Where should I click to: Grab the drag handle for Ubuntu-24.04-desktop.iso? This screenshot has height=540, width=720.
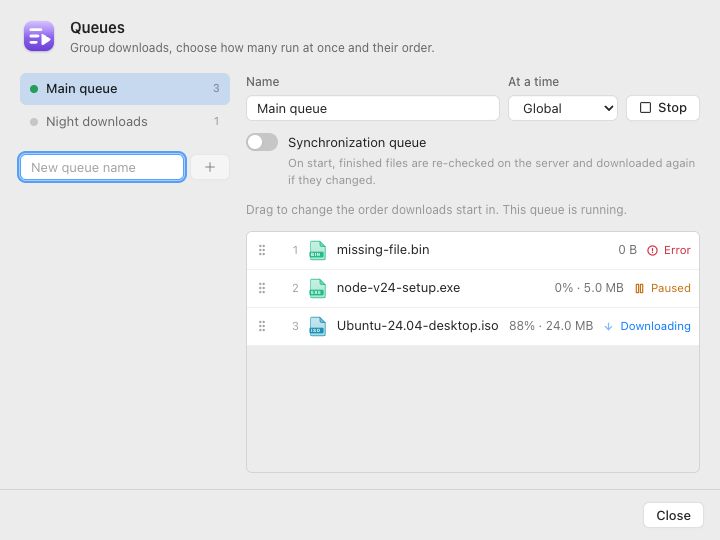coord(262,326)
